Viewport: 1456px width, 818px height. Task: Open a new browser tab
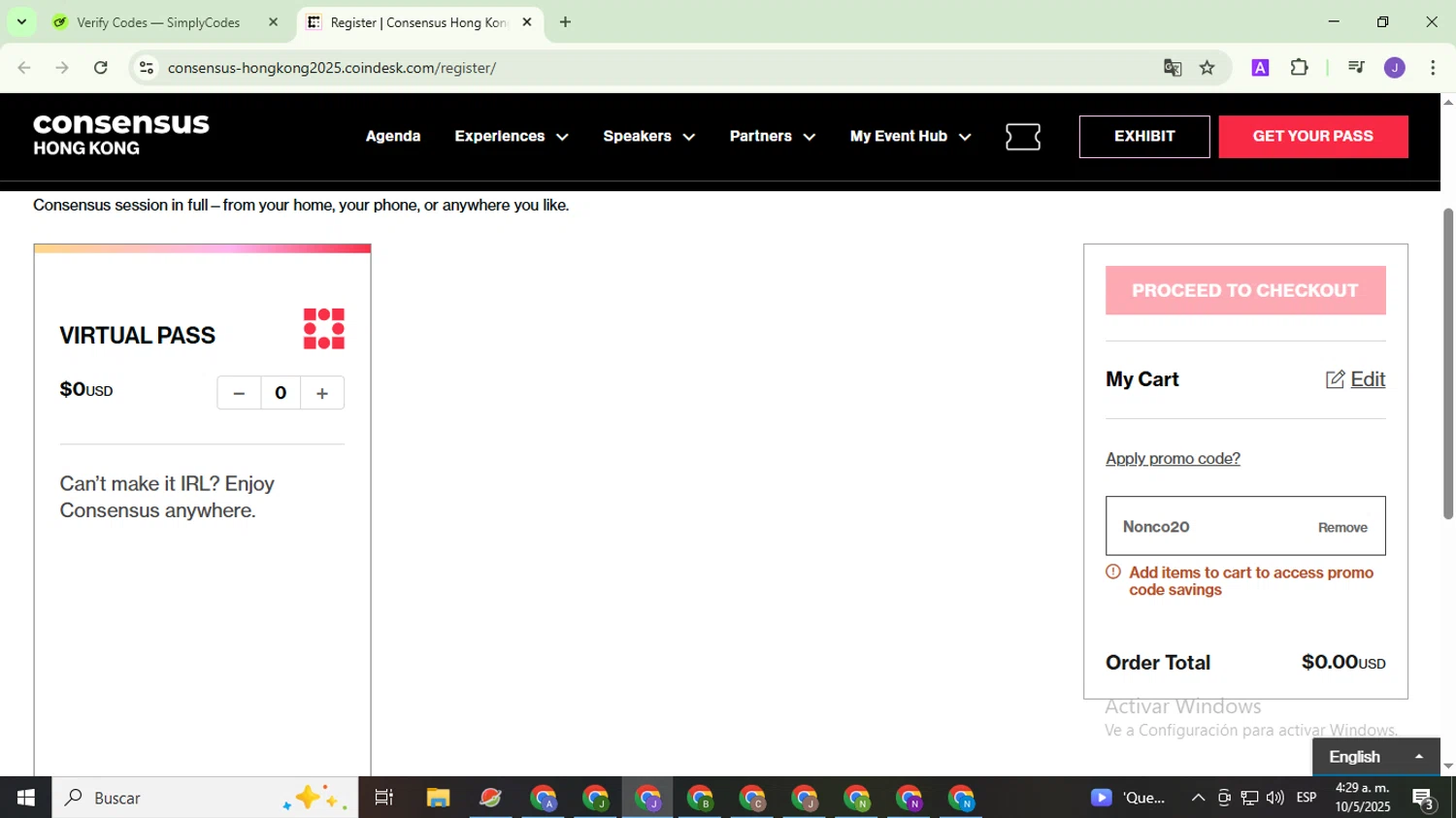tap(565, 22)
